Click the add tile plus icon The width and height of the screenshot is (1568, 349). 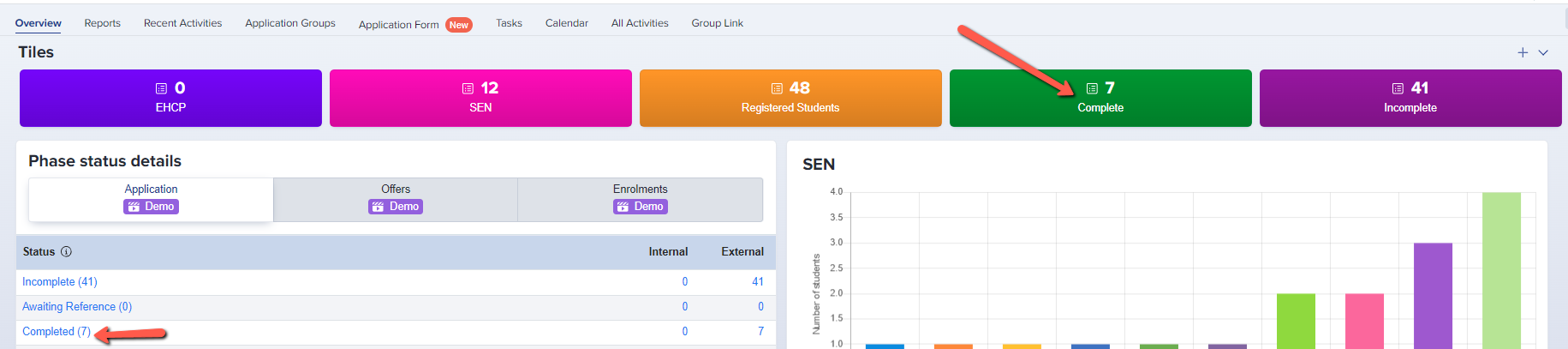[x=1523, y=52]
